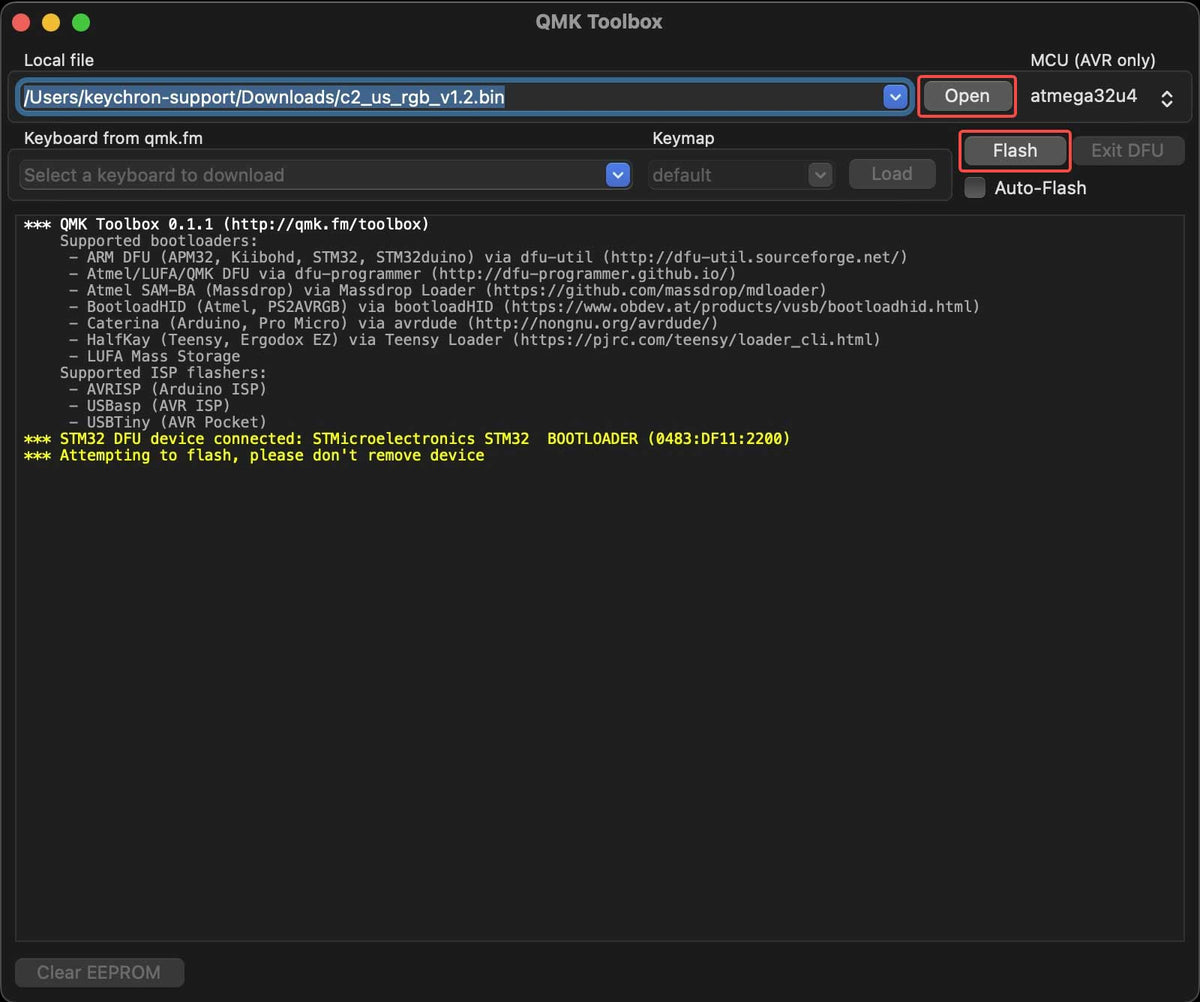Click the Open button for local file

point(966,96)
